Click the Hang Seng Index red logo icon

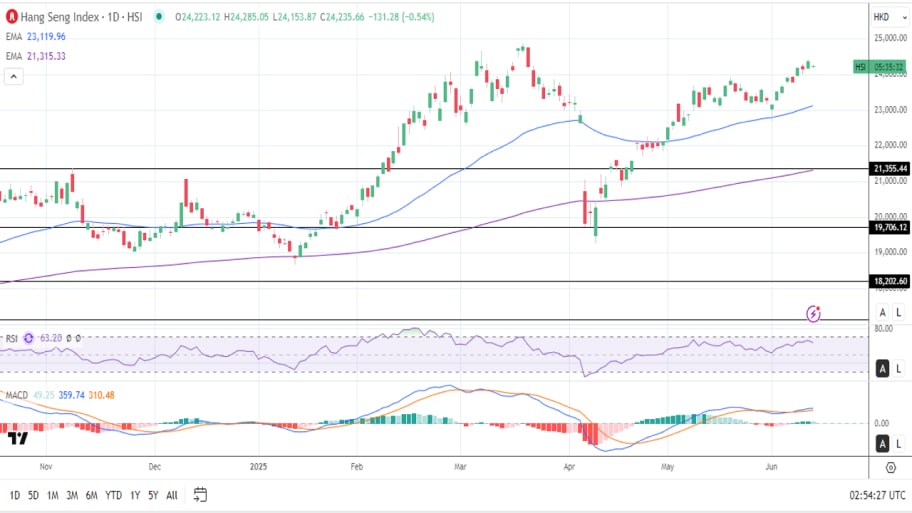click(x=11, y=17)
